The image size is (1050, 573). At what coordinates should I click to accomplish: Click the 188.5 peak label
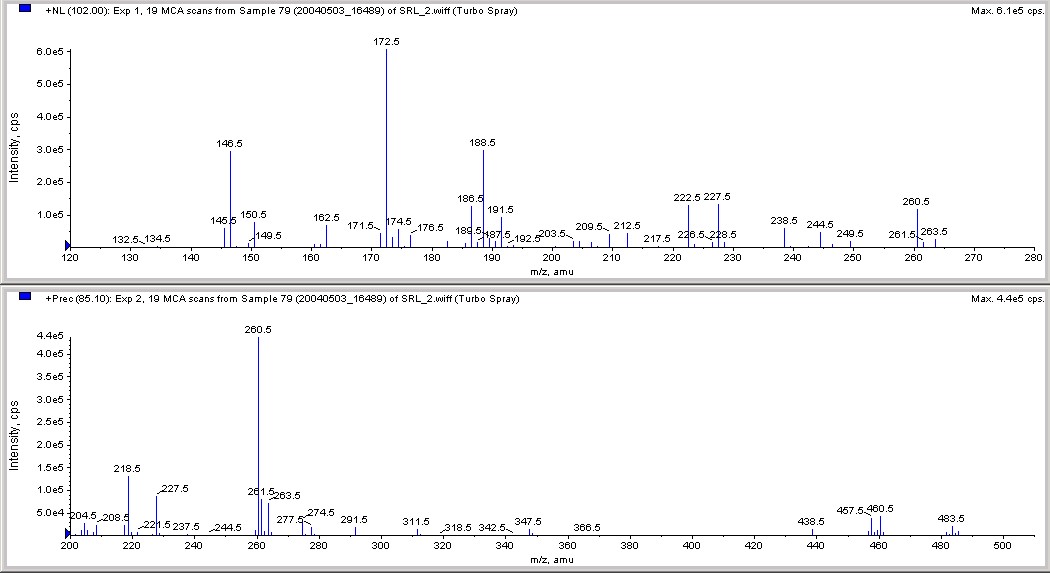(x=483, y=143)
